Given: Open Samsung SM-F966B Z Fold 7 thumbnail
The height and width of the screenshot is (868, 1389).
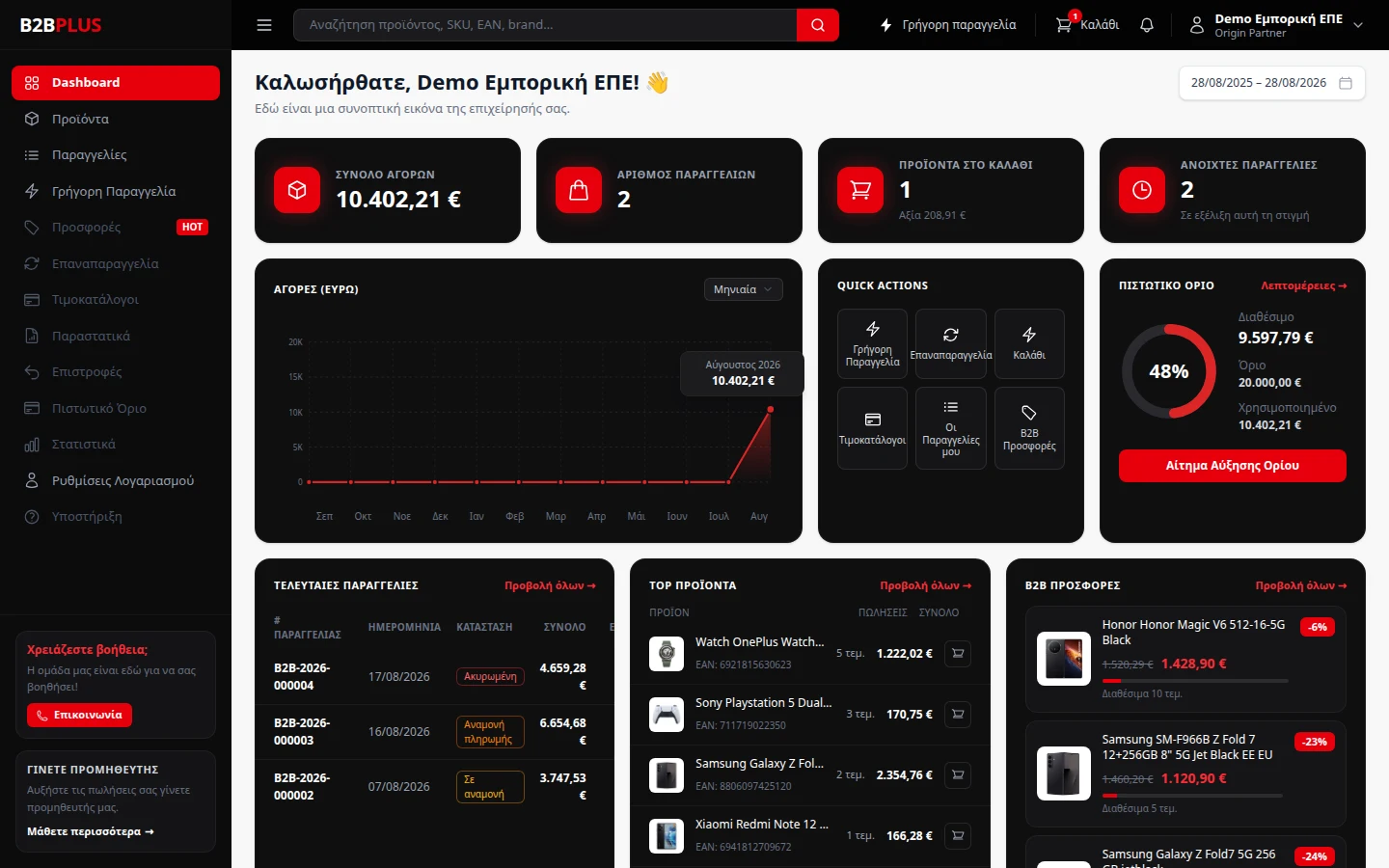Looking at the screenshot, I should [x=1064, y=773].
